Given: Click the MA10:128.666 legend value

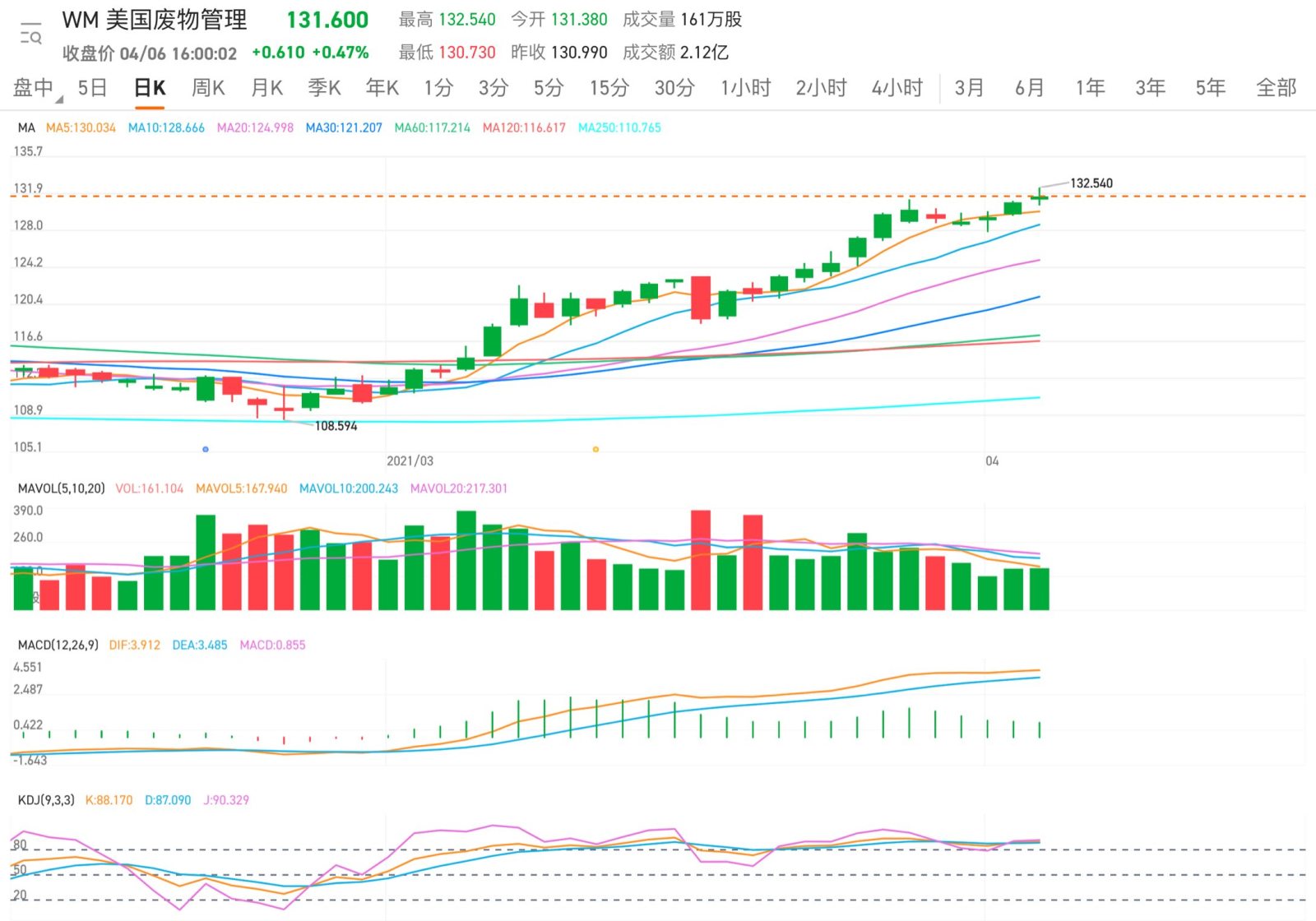Looking at the screenshot, I should (166, 127).
